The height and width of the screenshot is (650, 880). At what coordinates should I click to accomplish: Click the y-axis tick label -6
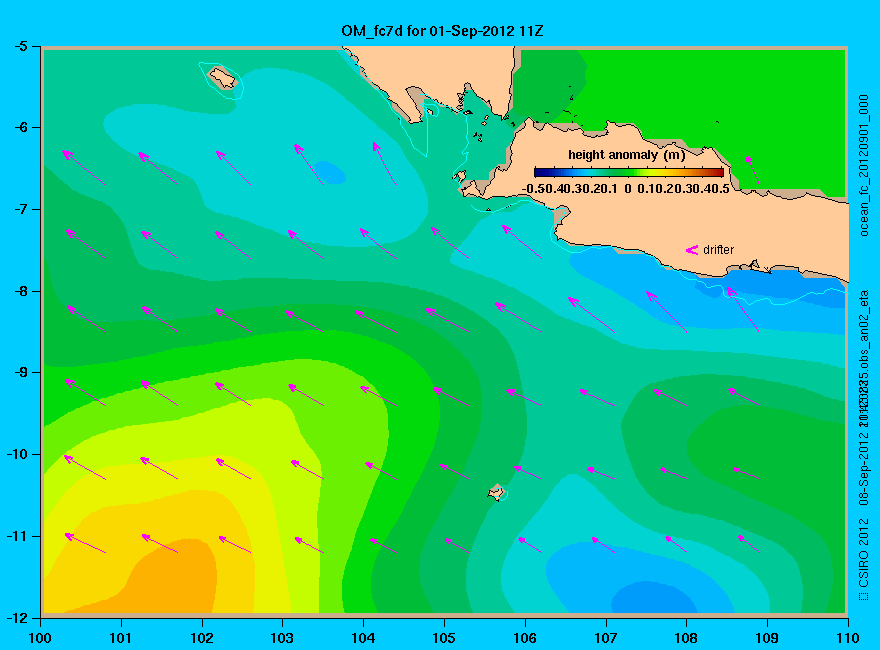20,127
